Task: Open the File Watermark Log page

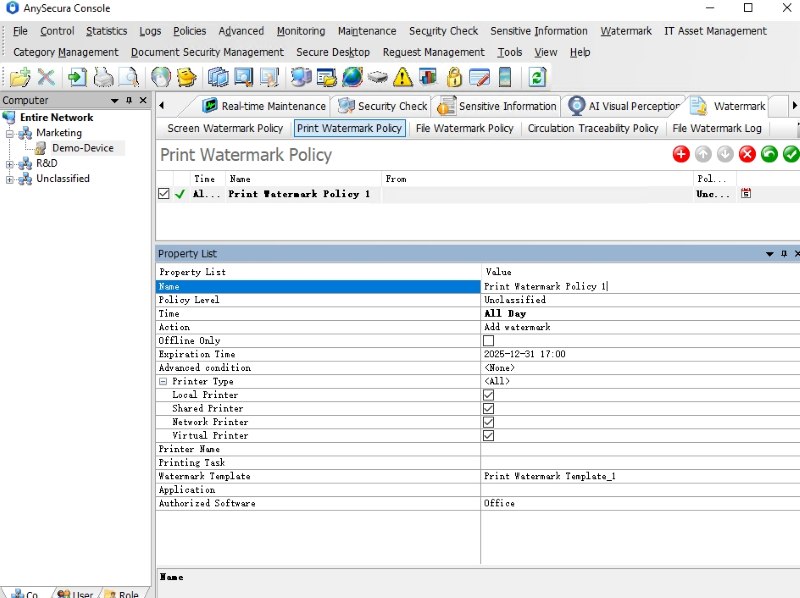Action: (x=717, y=128)
